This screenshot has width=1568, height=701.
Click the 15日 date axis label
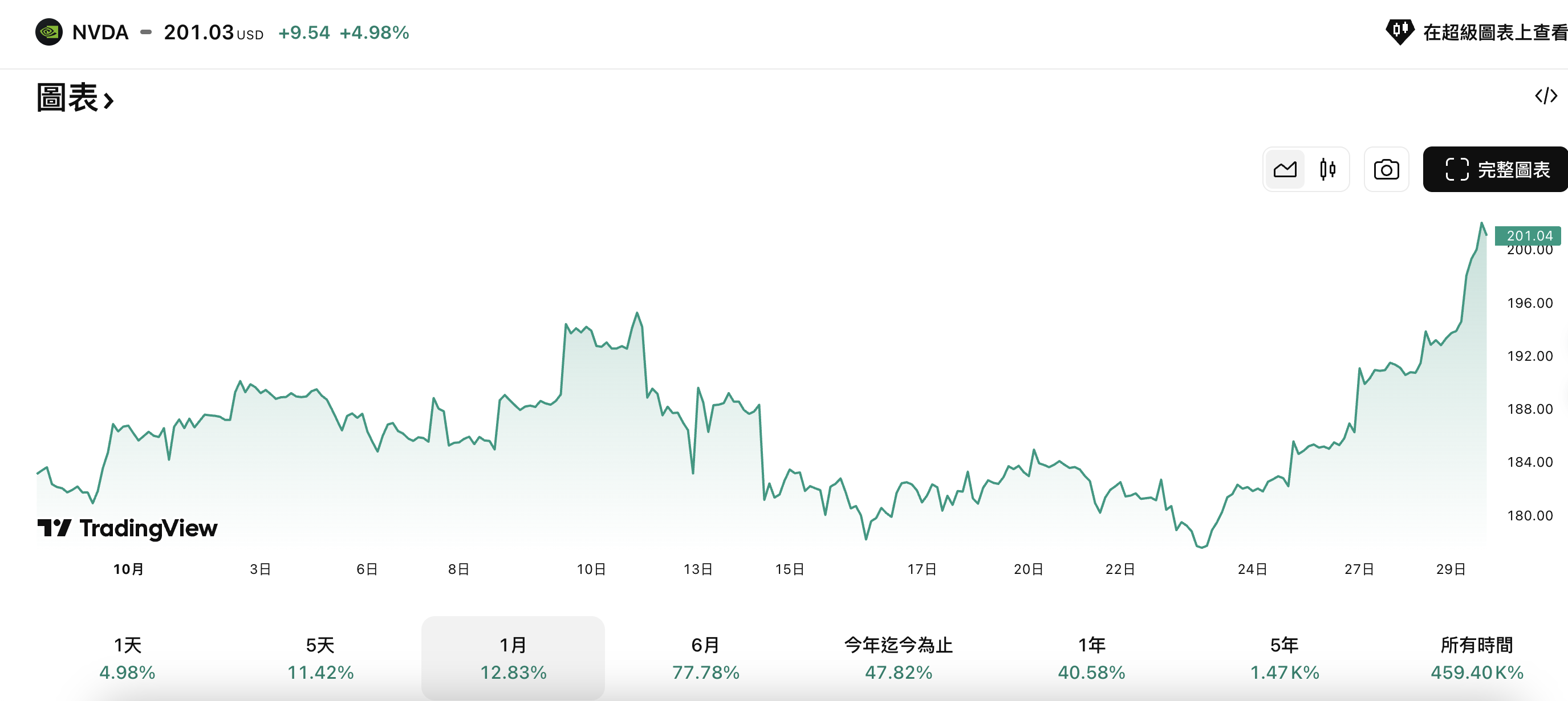click(x=790, y=569)
